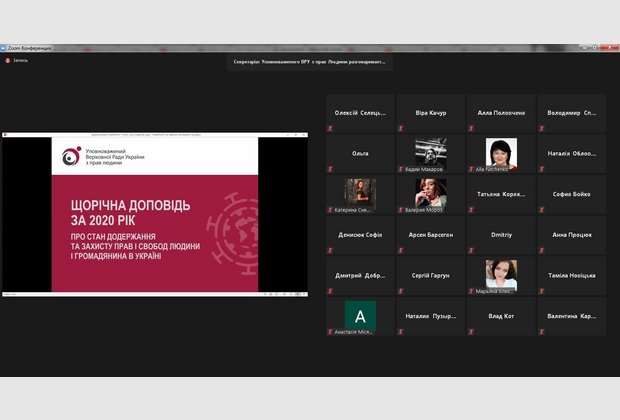Click the active speaker banner at top
The width and height of the screenshot is (620, 420).
pyautogui.click(x=309, y=61)
